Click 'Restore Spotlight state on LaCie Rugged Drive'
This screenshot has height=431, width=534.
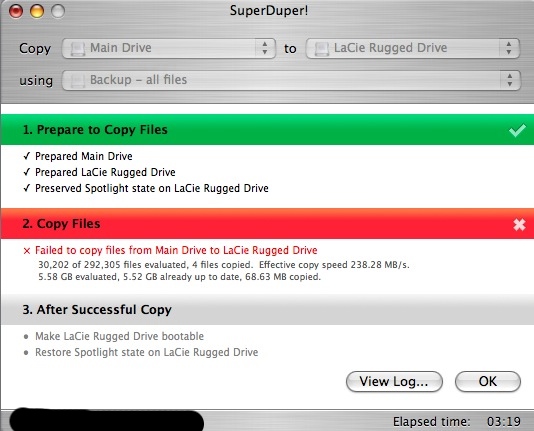coord(147,352)
